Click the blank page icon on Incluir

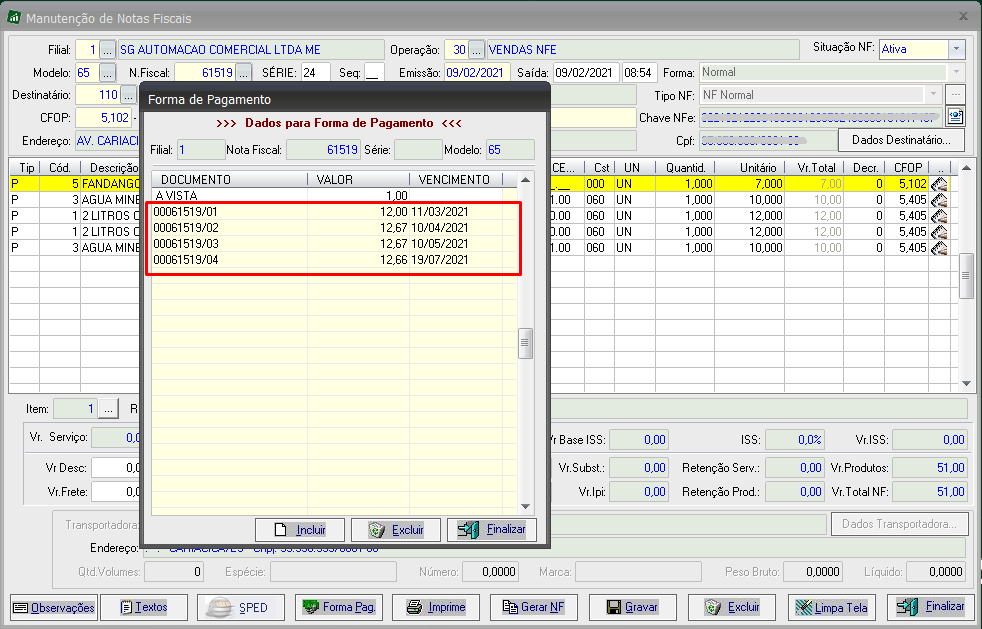coord(281,530)
